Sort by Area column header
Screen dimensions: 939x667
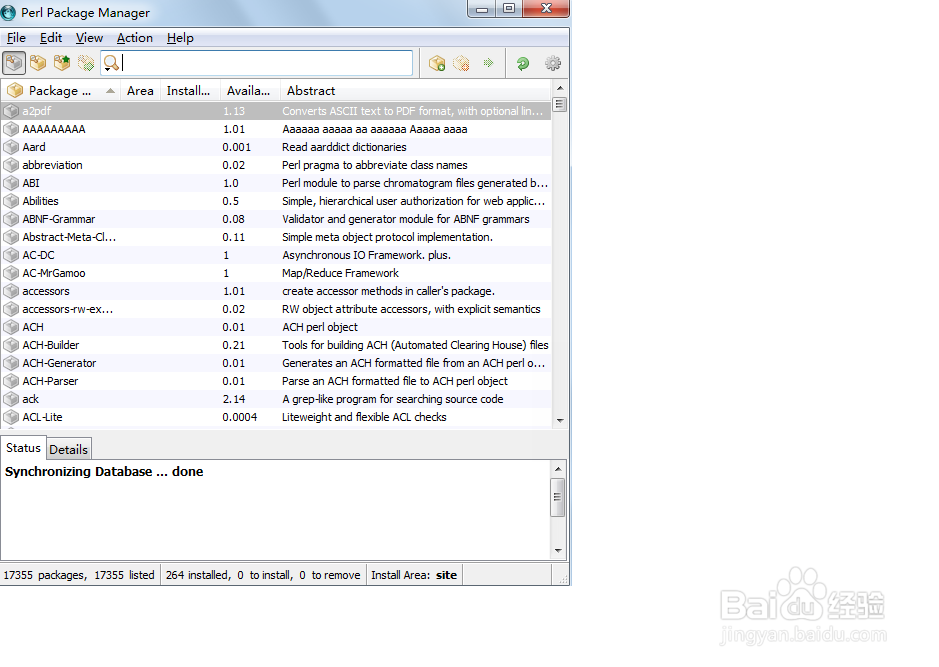click(140, 90)
